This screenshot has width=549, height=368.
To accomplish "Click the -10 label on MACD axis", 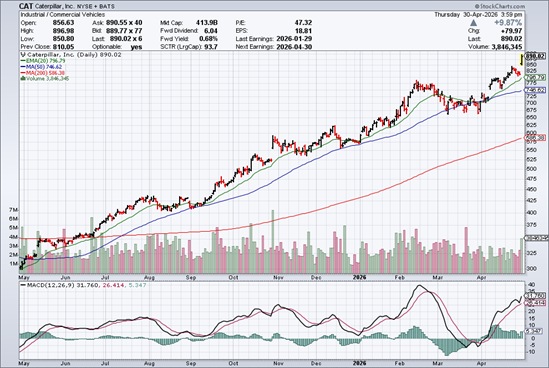I will pos(530,352).
